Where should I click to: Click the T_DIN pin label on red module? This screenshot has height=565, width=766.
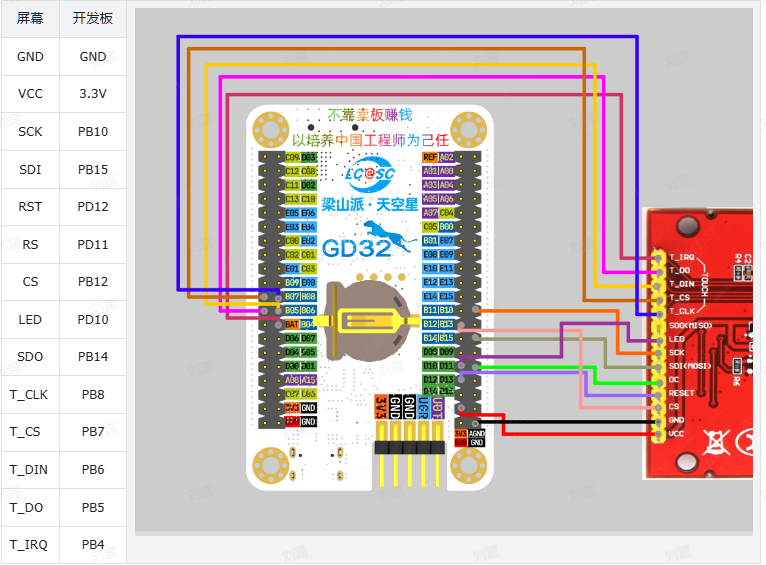pyautogui.click(x=681, y=284)
